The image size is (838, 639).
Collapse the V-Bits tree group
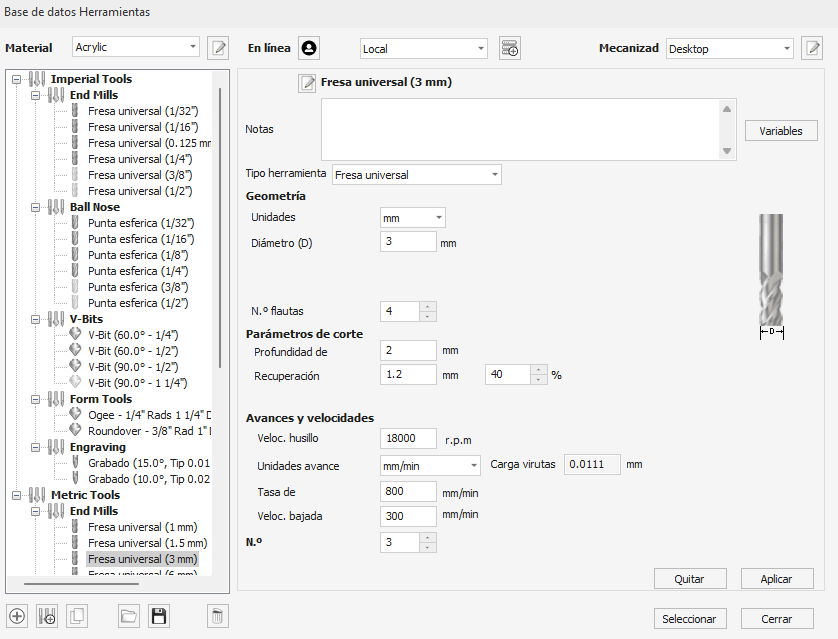35,320
